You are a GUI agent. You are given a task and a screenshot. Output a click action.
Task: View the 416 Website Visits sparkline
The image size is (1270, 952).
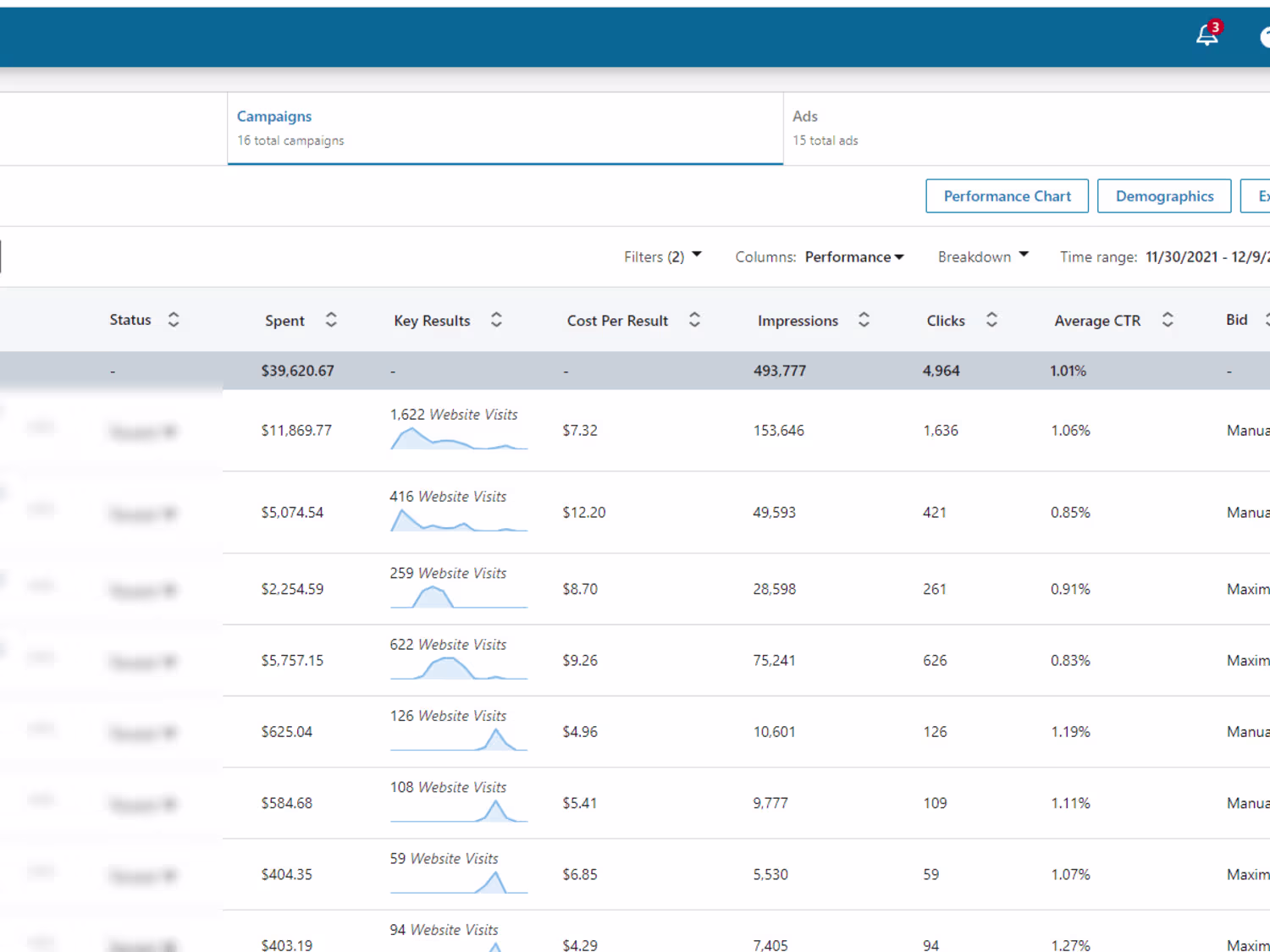point(459,520)
